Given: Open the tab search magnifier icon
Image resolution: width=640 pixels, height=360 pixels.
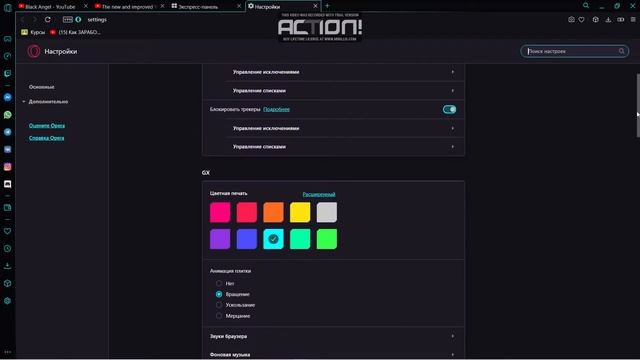Looking at the screenshot, I should [586, 6].
